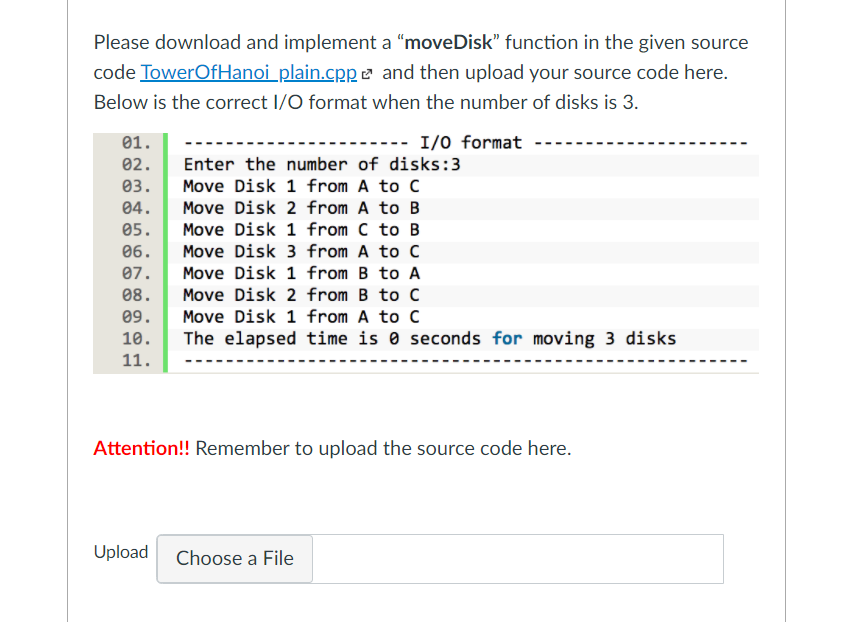The height and width of the screenshot is (622, 852).
Task: Click the line Move Disk 2 from B to C
Action: pos(300,295)
